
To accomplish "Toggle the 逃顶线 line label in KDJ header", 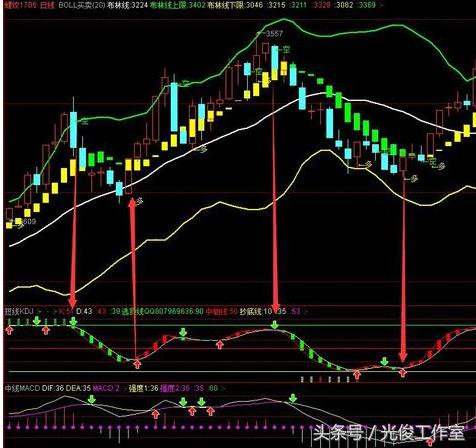I will pyautogui.click(x=132, y=312).
